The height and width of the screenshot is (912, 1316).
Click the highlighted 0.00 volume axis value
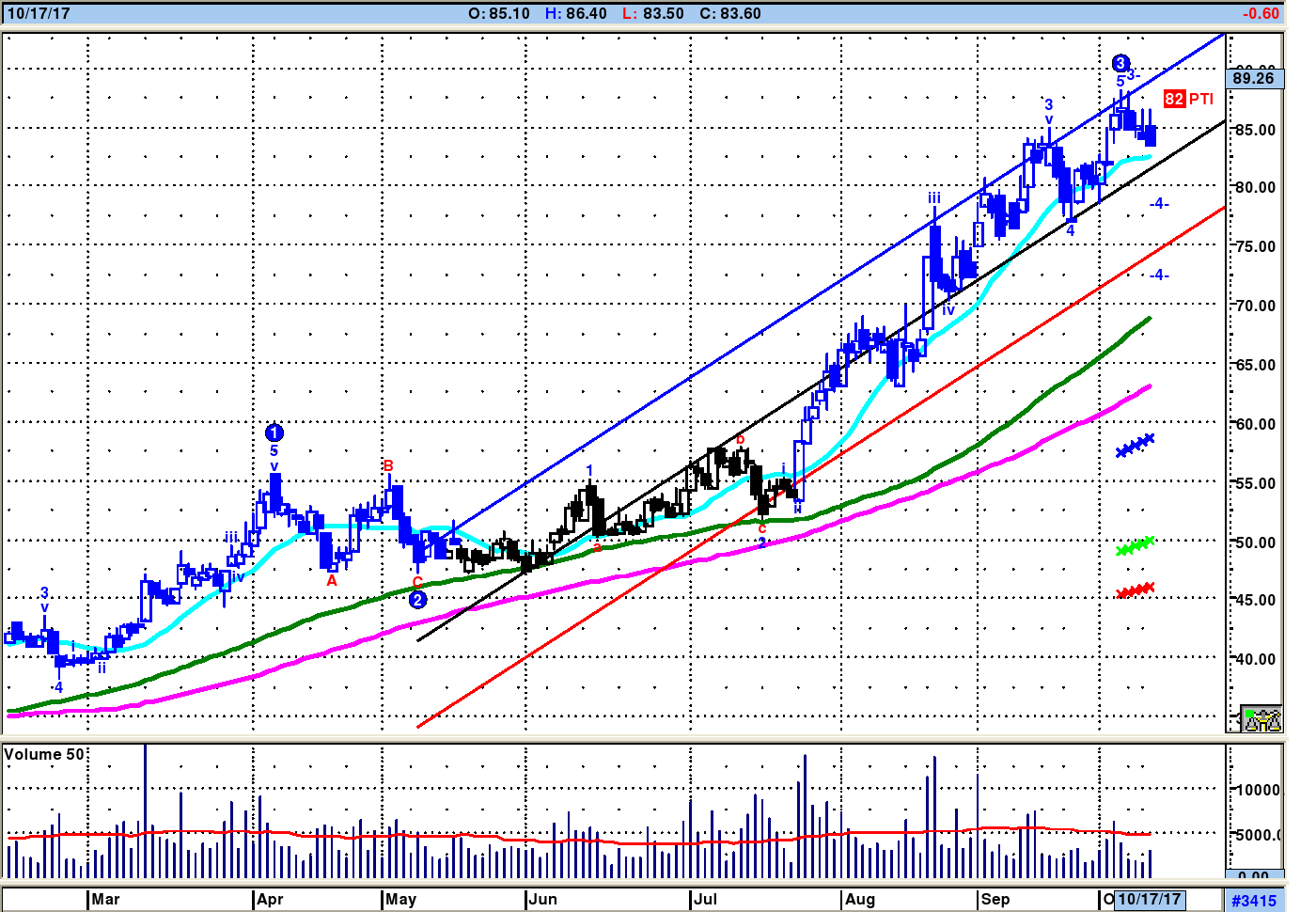(x=1253, y=876)
